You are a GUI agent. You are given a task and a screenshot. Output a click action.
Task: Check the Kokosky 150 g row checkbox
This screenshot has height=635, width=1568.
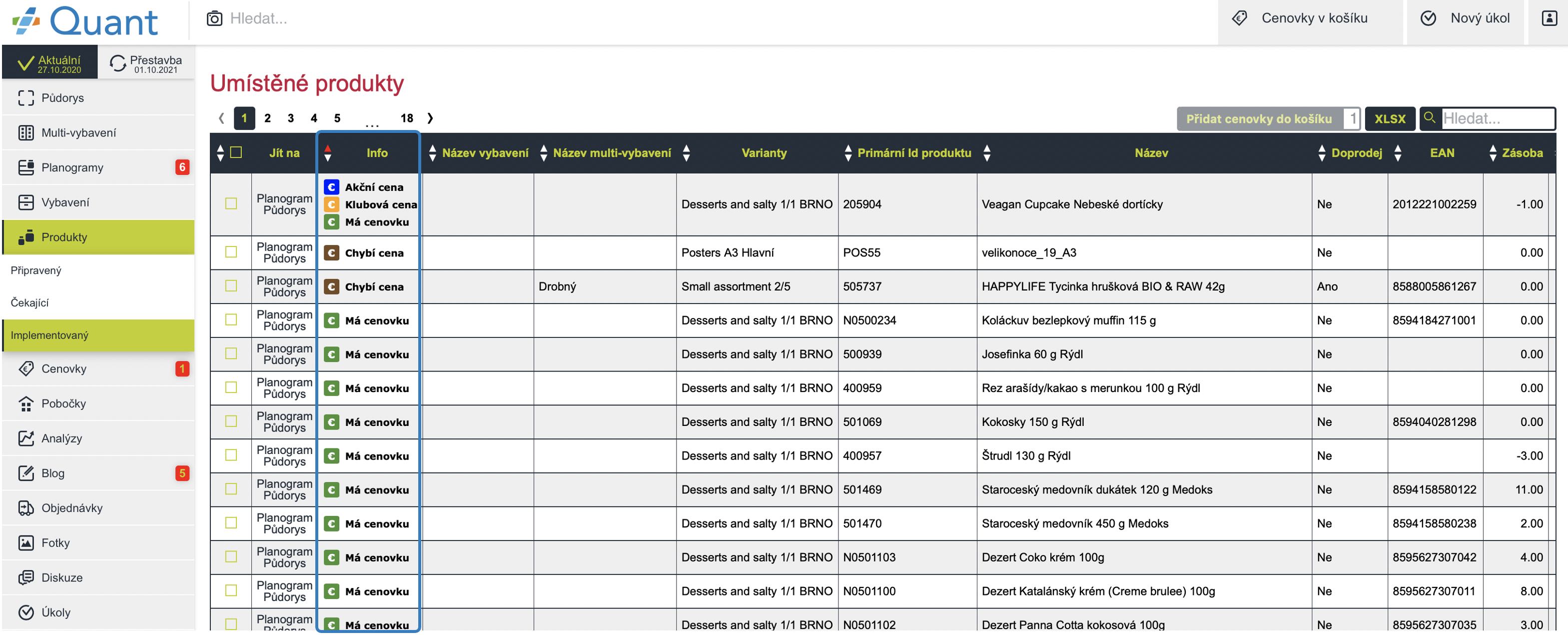coord(231,421)
